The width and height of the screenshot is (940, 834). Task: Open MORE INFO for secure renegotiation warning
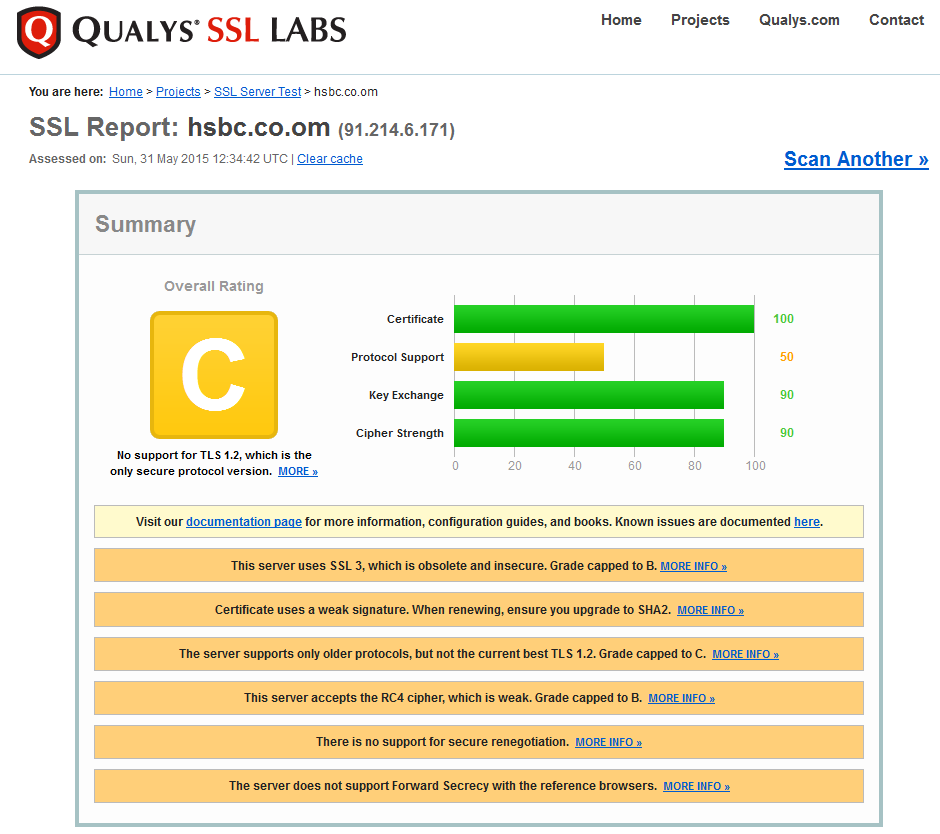tap(608, 742)
